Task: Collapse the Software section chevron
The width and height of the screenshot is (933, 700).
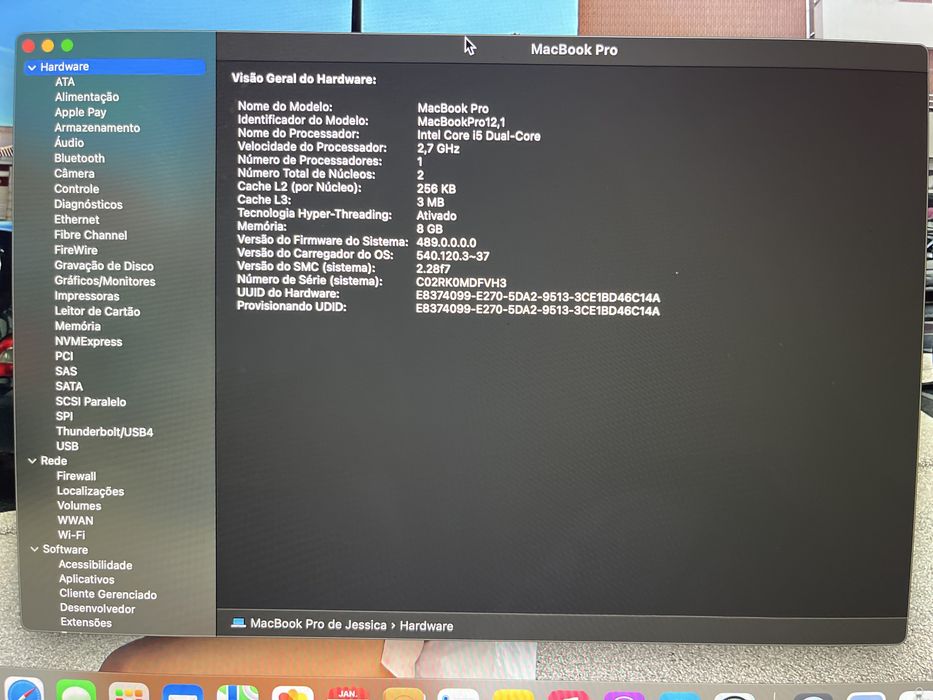Action: tap(35, 549)
